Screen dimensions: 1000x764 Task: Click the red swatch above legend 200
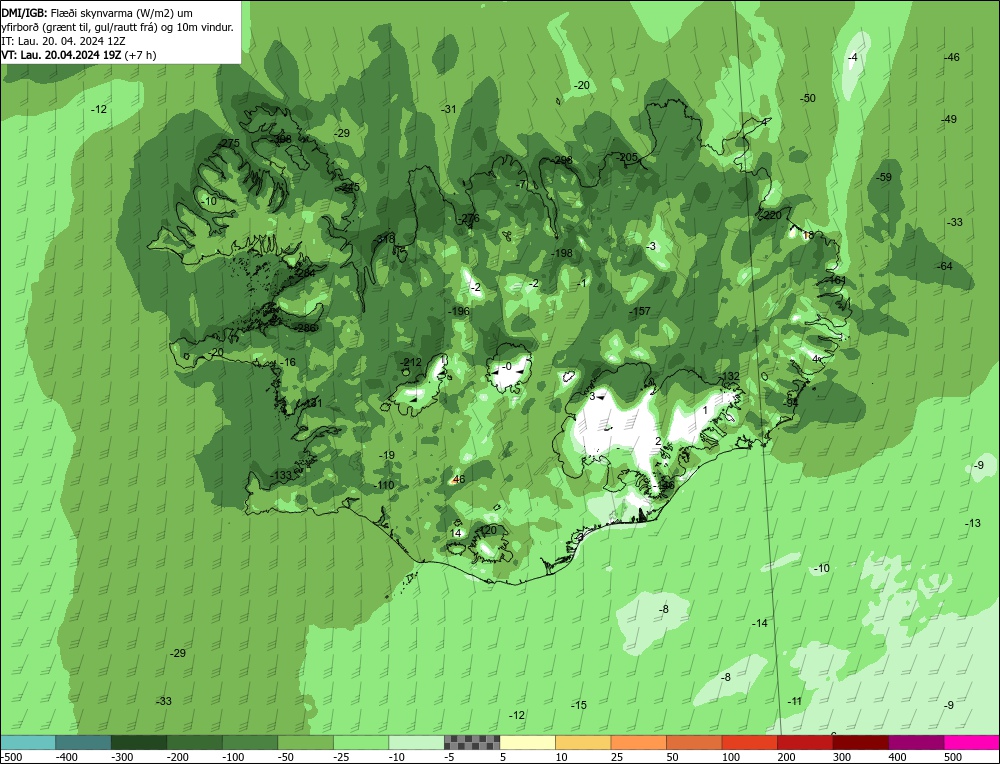point(805,742)
